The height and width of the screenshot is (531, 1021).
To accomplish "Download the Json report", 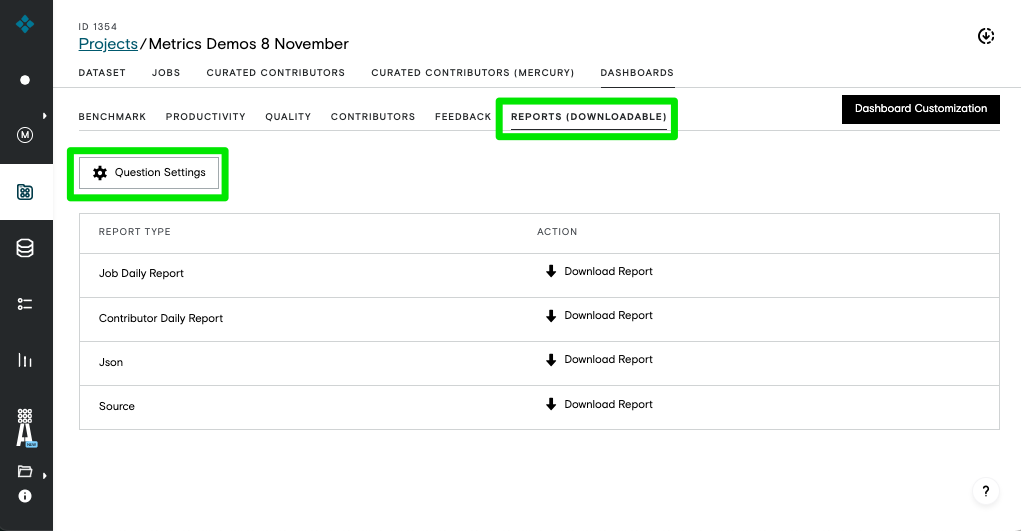I will [x=599, y=360].
